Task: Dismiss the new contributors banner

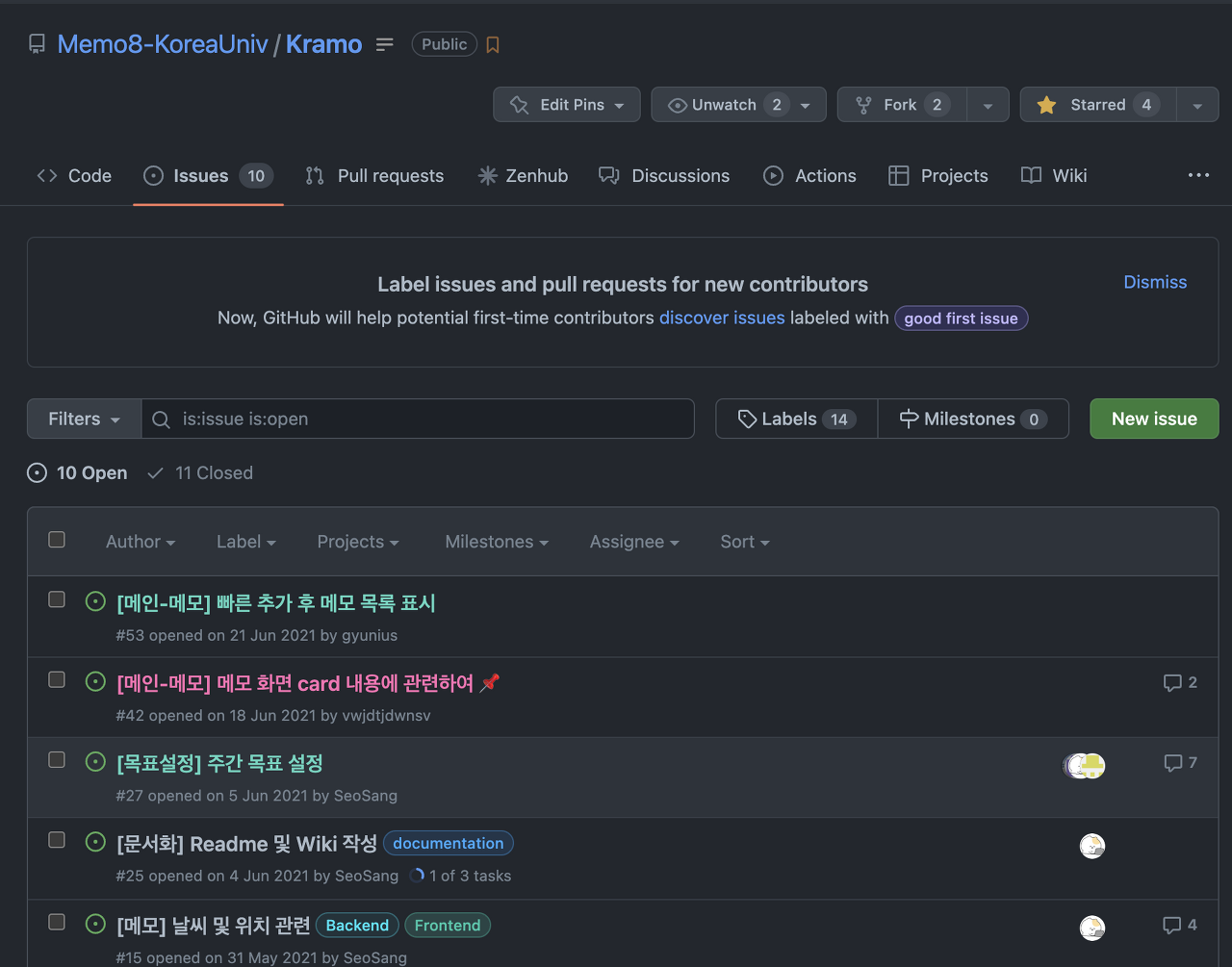Action: (1155, 282)
